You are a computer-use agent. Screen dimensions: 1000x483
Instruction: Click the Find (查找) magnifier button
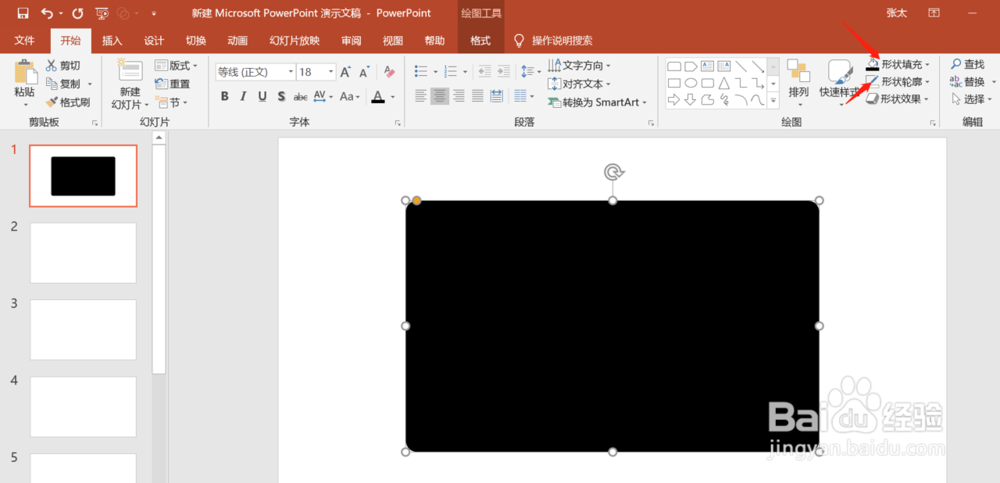(x=967, y=64)
